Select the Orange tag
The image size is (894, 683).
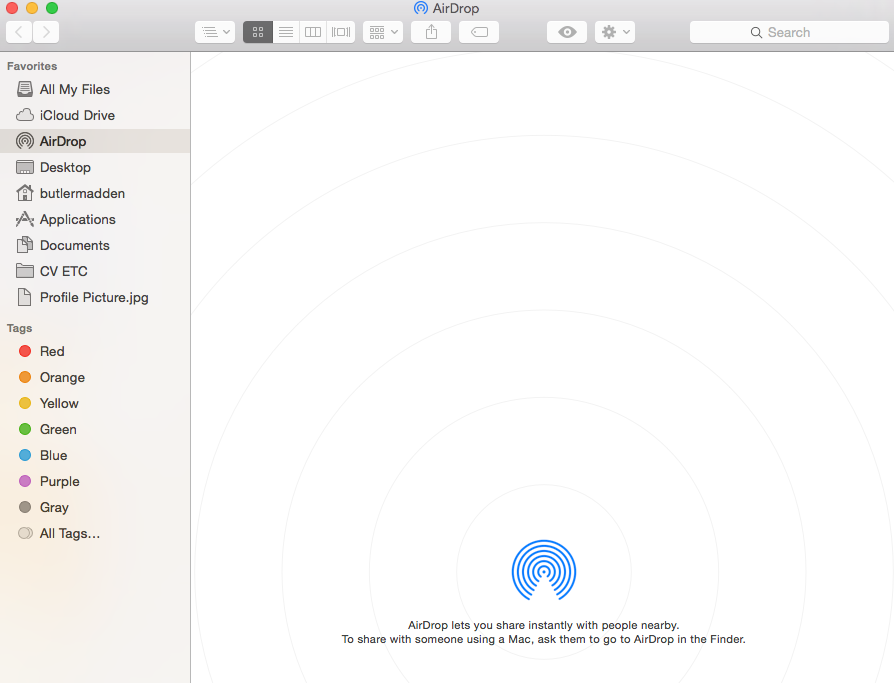(x=95, y=377)
